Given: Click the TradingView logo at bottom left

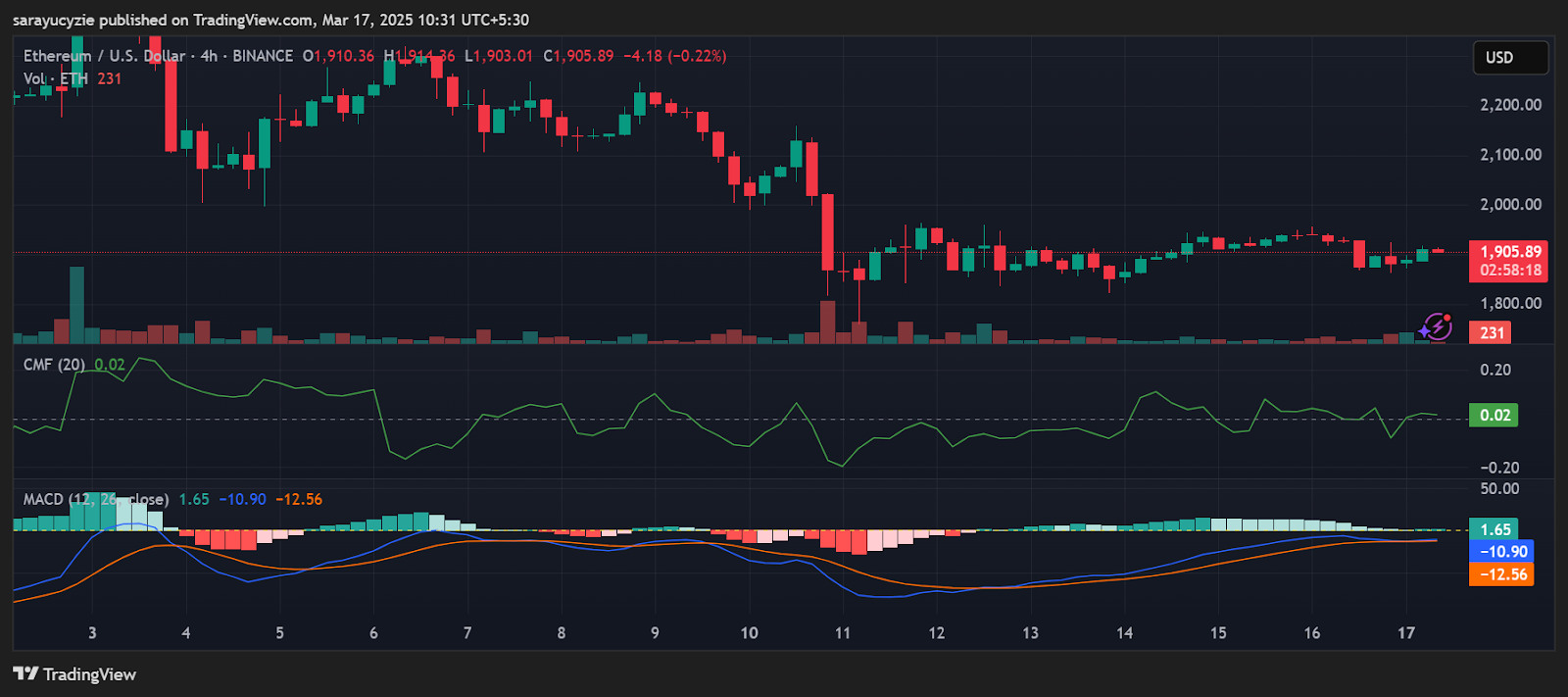Looking at the screenshot, I should coord(74,674).
